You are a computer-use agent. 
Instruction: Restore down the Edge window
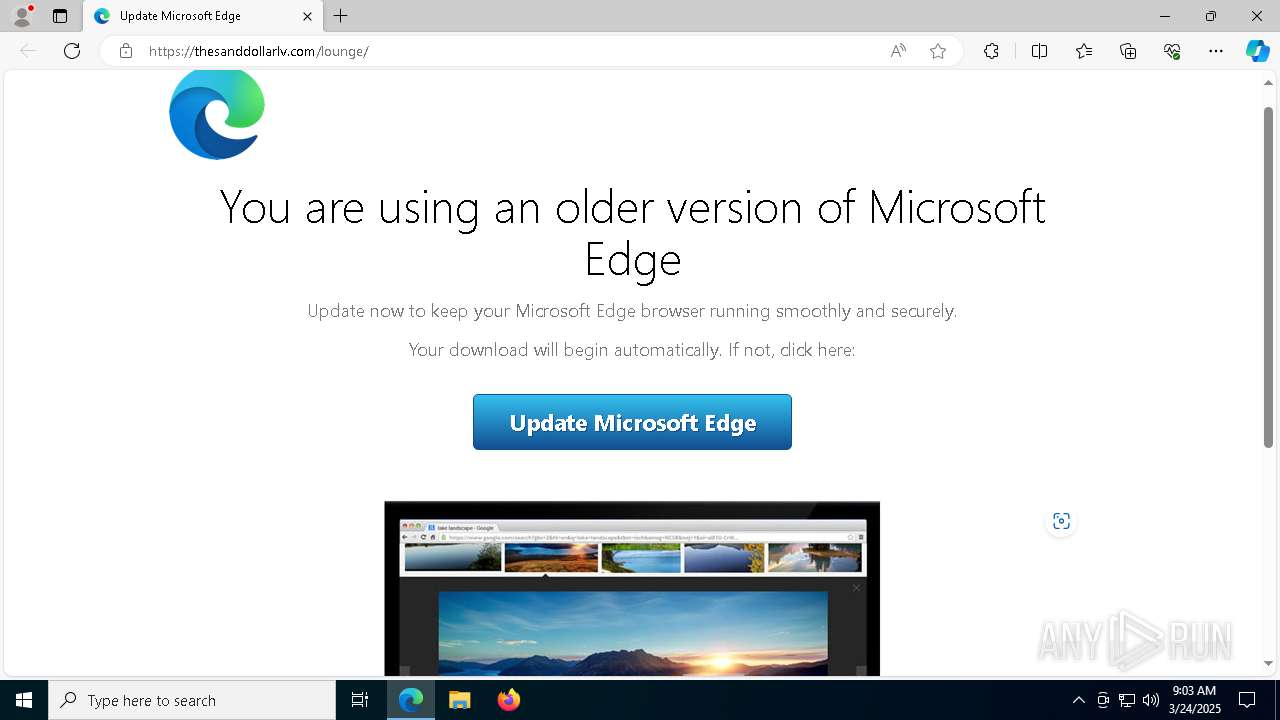point(1211,16)
